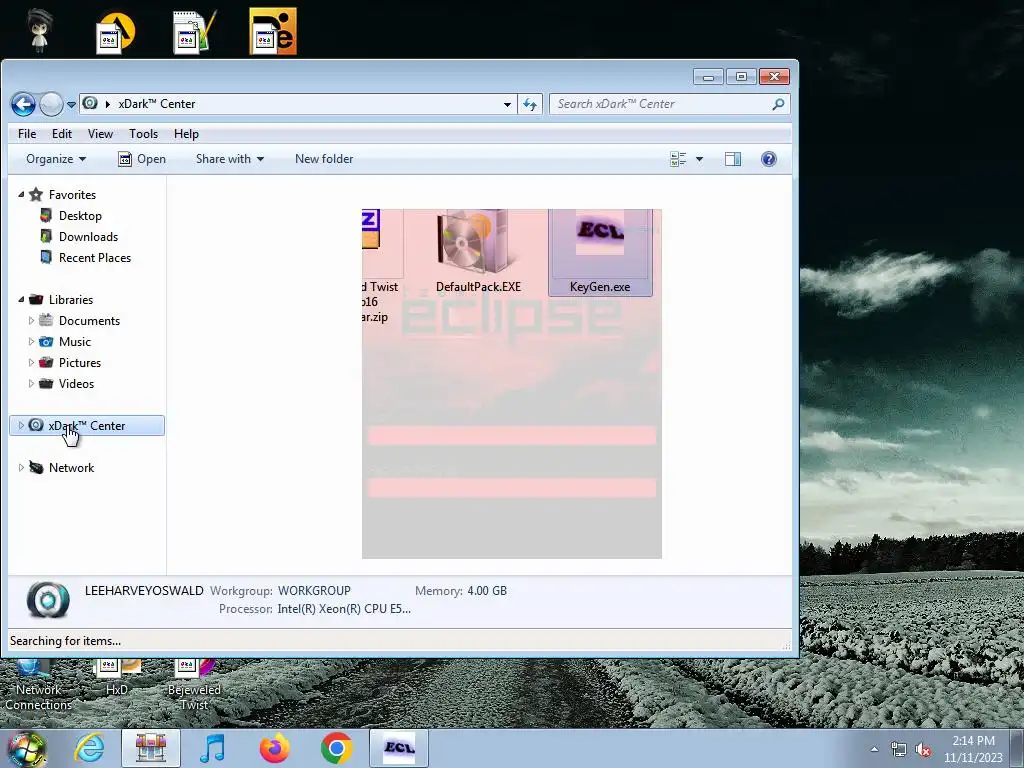This screenshot has height=768, width=1024.
Task: Show hidden tray icons arrow
Action: pyautogui.click(x=874, y=750)
